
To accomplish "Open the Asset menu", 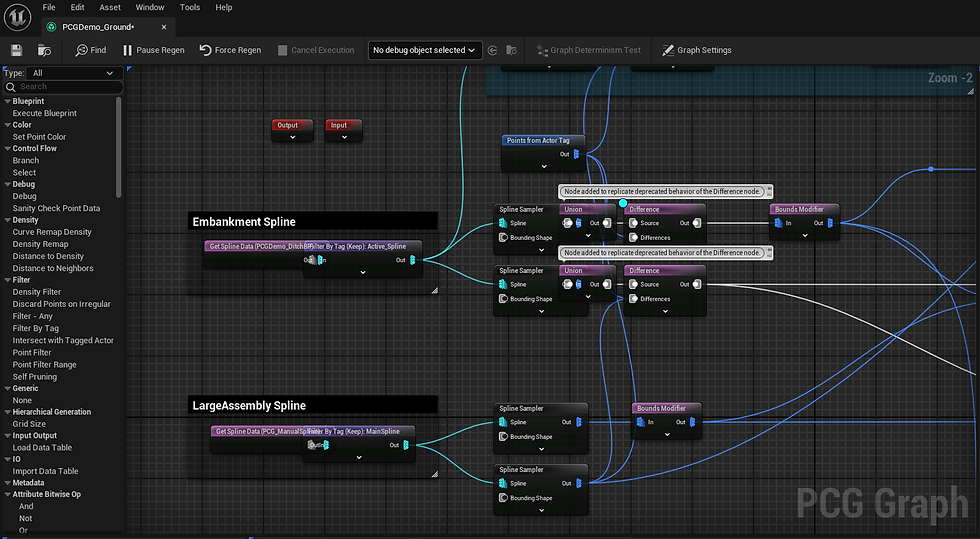I will pyautogui.click(x=110, y=8).
